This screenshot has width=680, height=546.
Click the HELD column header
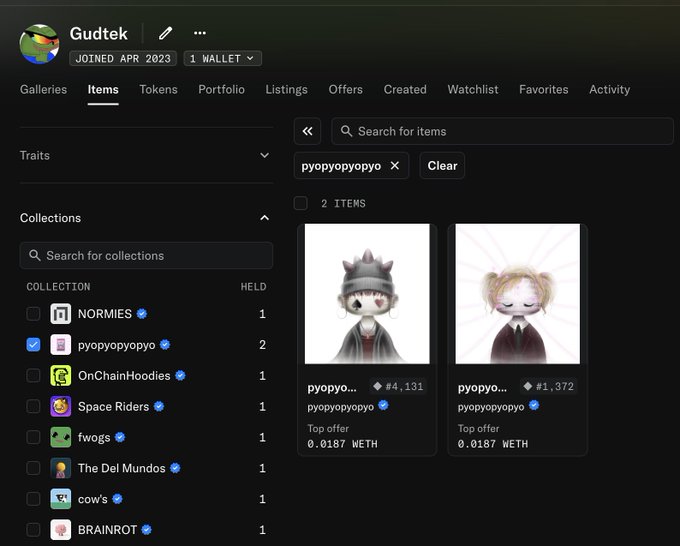(253, 287)
